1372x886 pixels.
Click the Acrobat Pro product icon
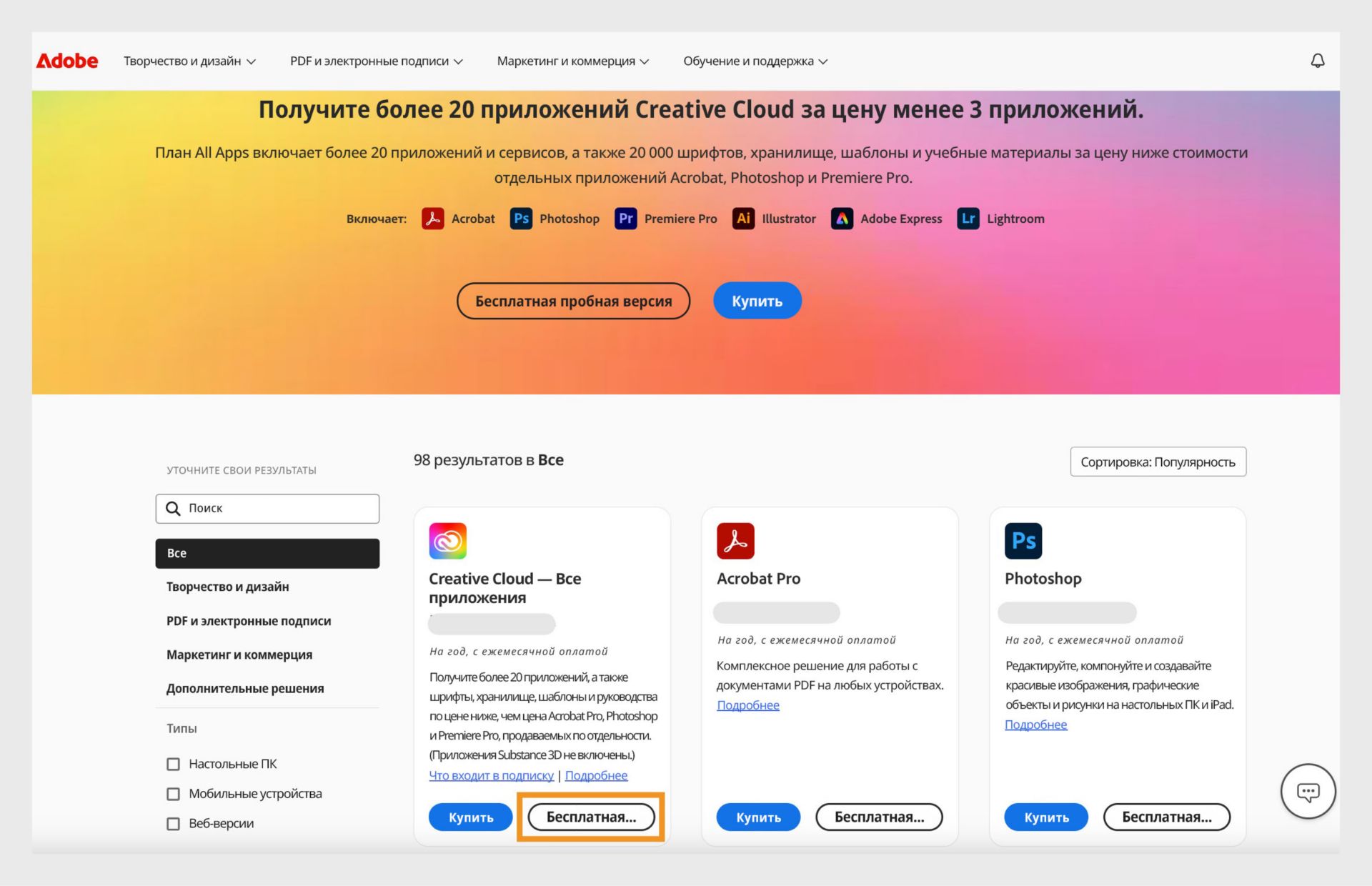tap(734, 540)
